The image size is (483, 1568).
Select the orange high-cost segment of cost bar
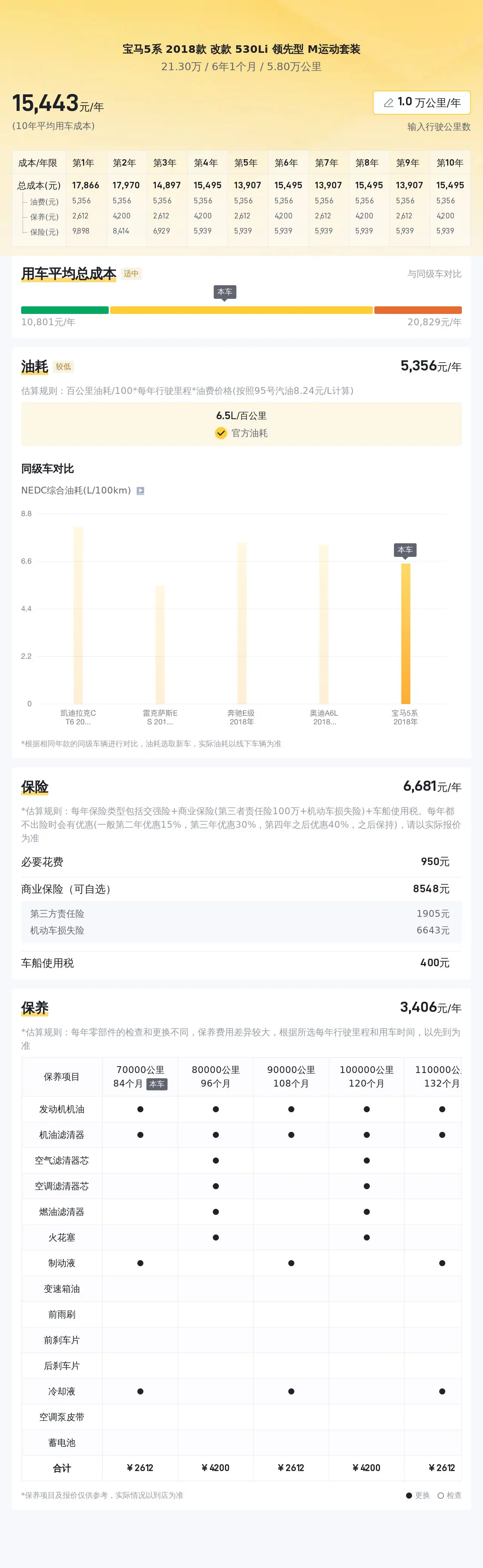(418, 310)
